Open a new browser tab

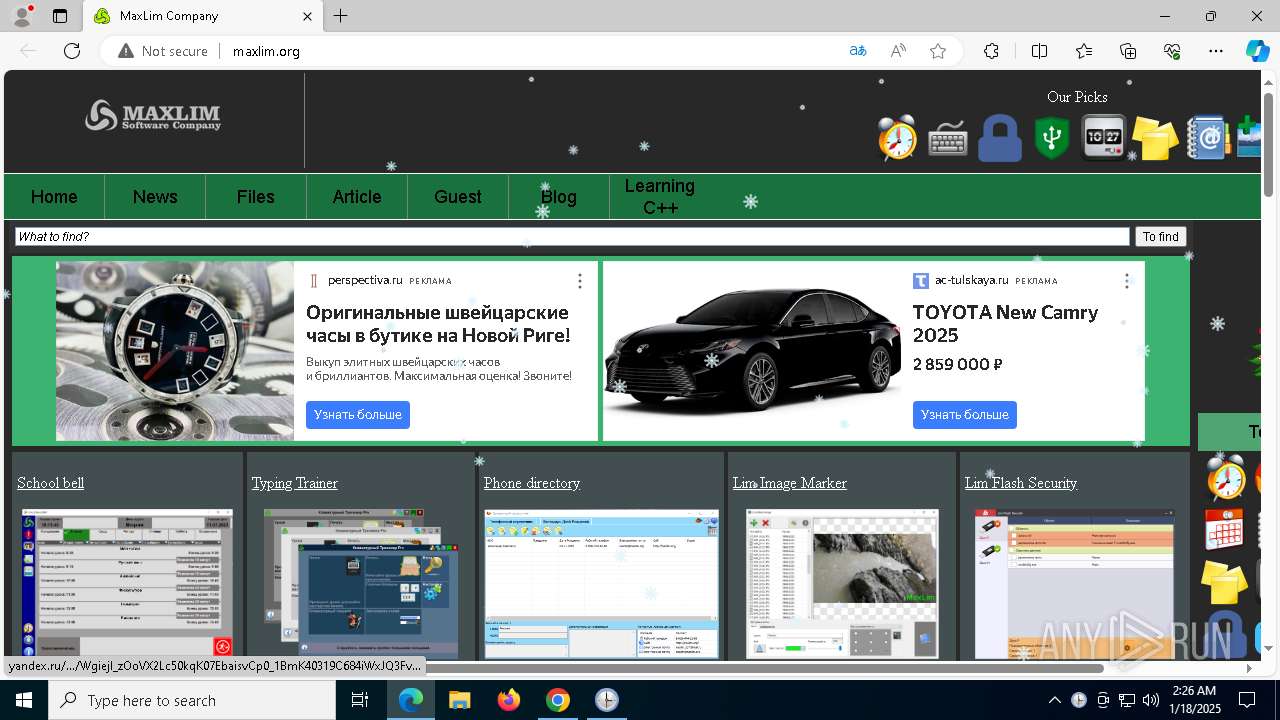(341, 16)
